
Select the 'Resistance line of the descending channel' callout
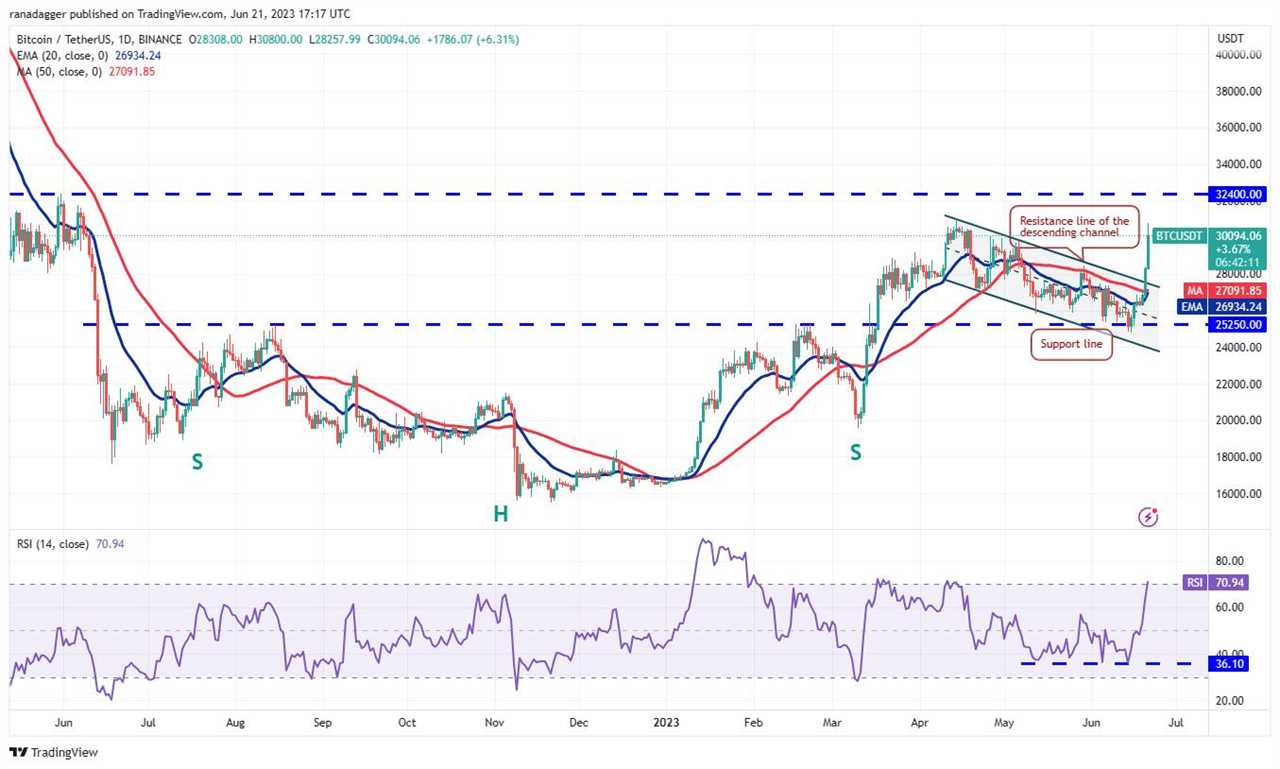point(1075,227)
